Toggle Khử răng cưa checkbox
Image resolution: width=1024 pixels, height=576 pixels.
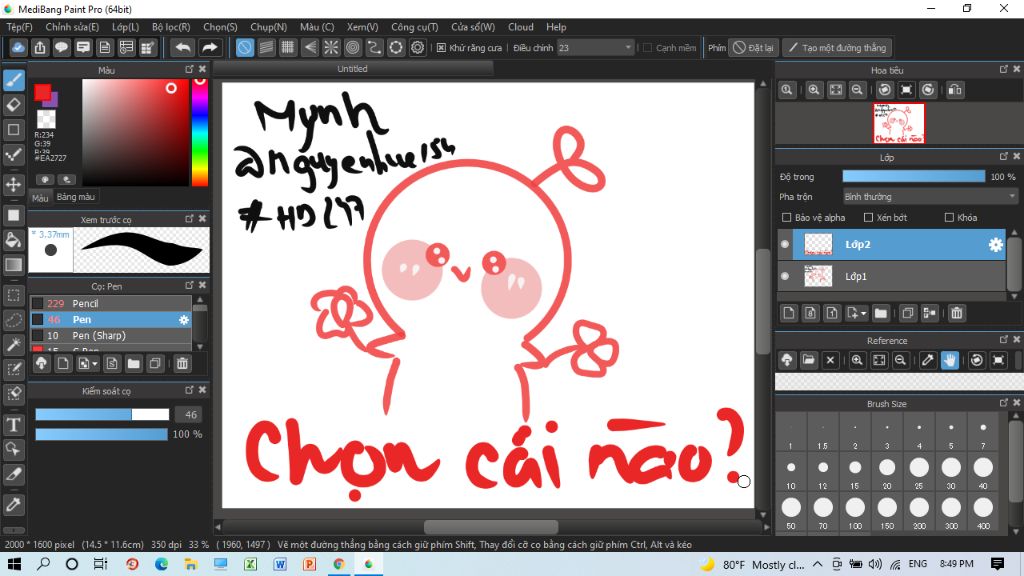(x=441, y=48)
